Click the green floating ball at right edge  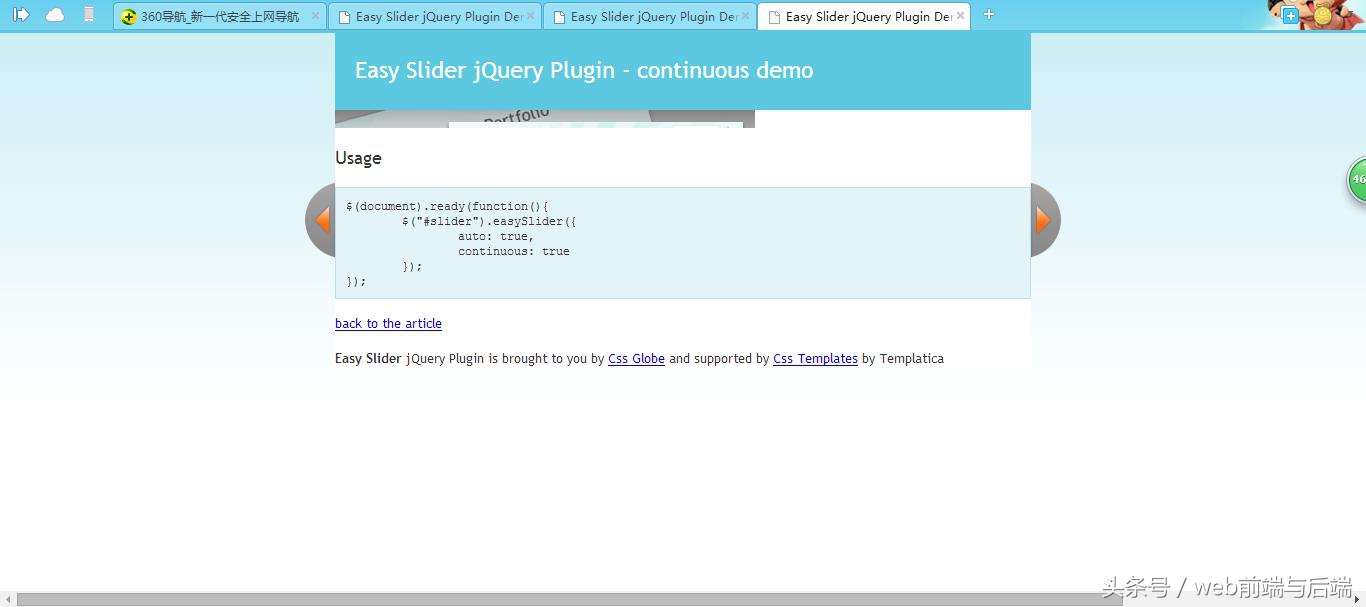[1357, 180]
